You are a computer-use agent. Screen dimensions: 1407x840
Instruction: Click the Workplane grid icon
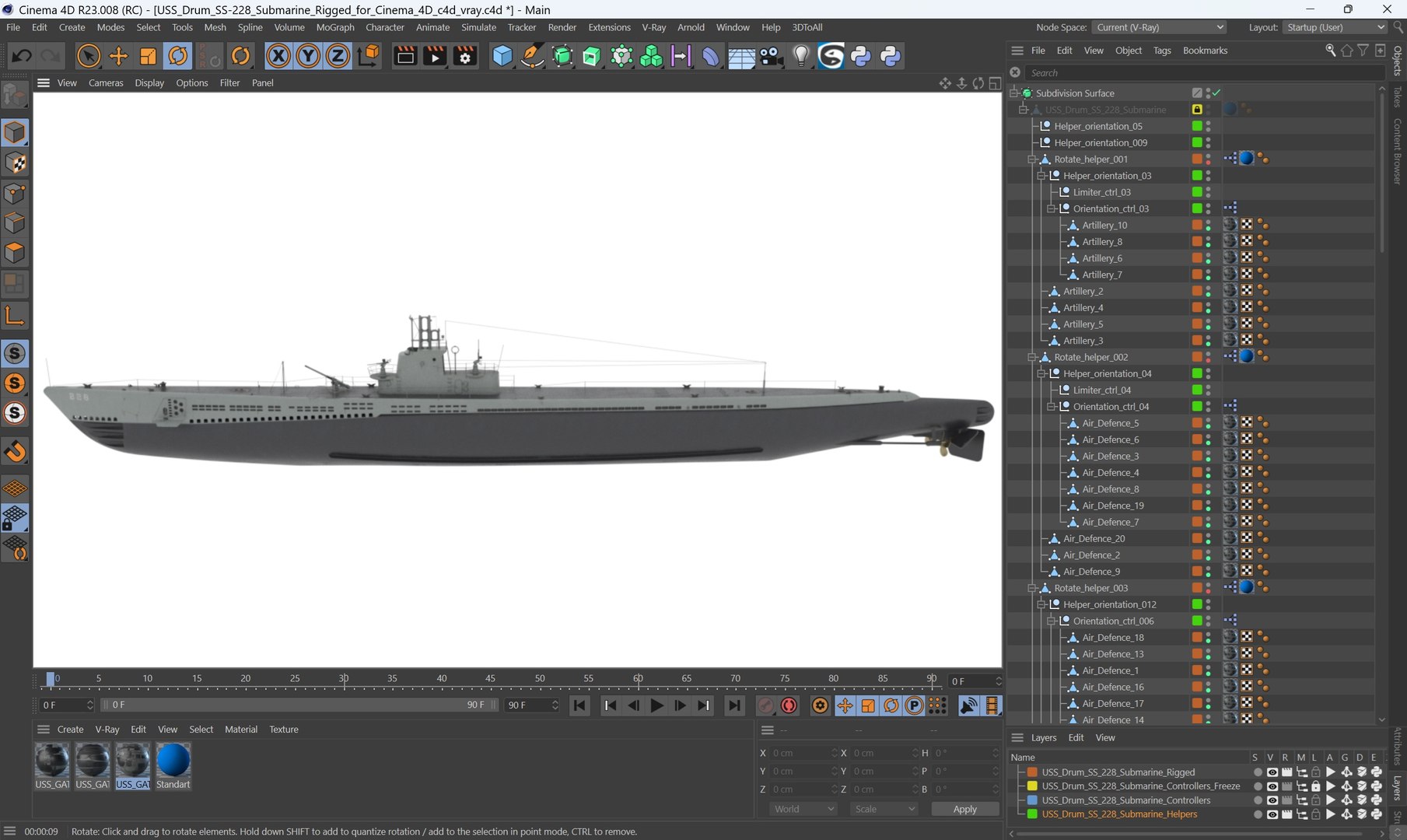coord(15,488)
